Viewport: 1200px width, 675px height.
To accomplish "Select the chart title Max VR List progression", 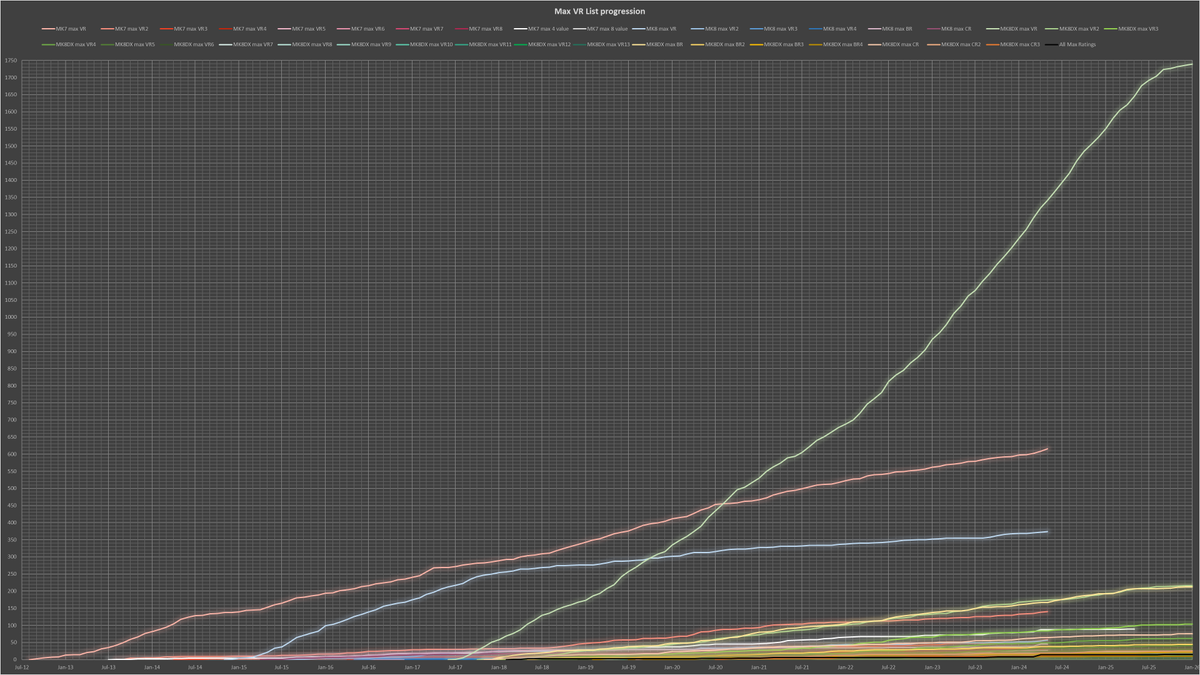I will (x=600, y=10).
